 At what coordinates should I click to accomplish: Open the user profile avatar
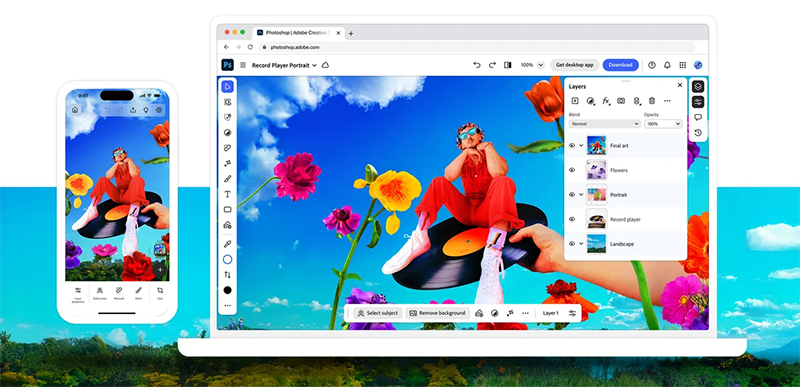click(698, 65)
